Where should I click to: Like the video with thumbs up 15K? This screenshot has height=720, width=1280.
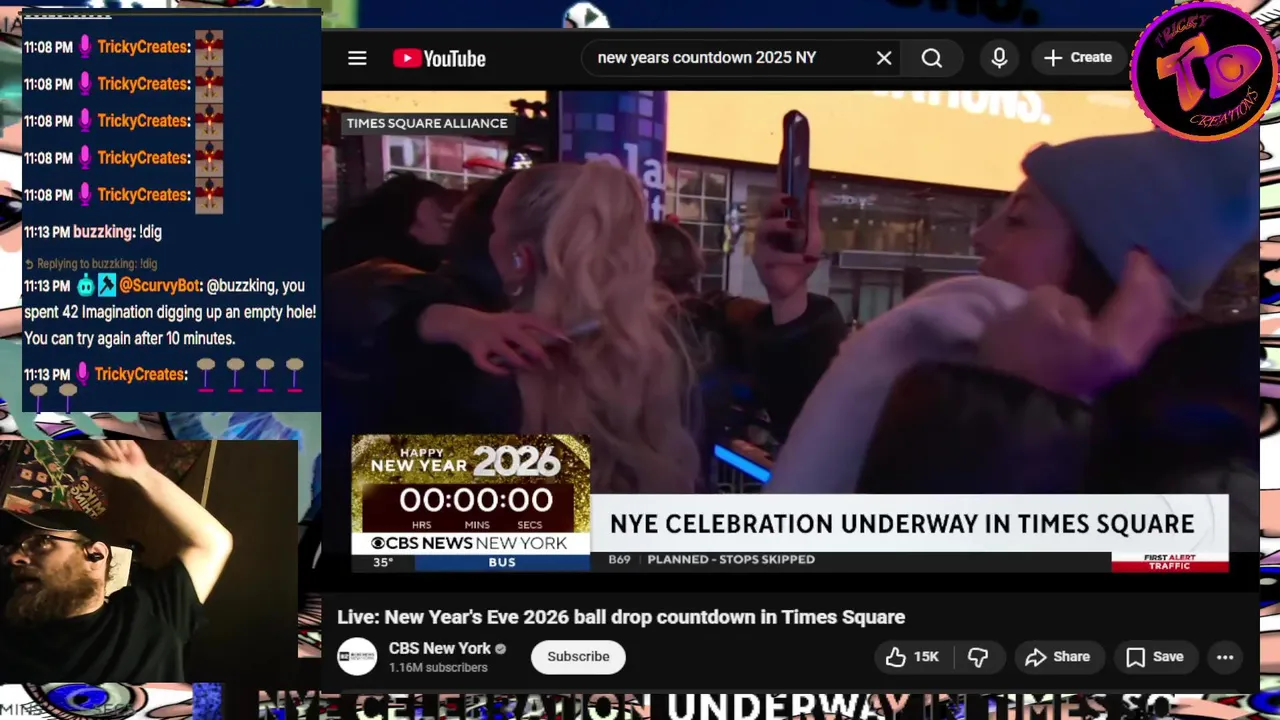pyautogui.click(x=912, y=657)
